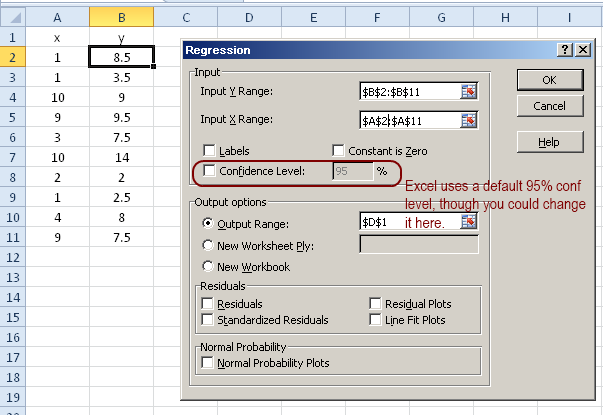
Task: Tick the Confidence Level checkbox
Action: pos(209,170)
